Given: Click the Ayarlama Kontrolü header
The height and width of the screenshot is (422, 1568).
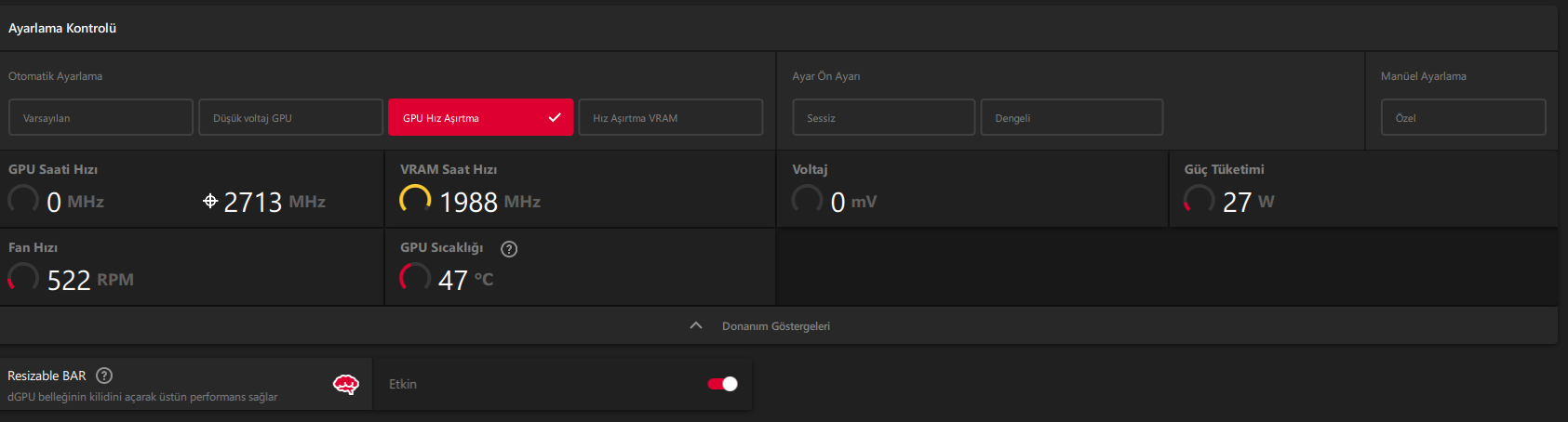Looking at the screenshot, I should point(62,29).
